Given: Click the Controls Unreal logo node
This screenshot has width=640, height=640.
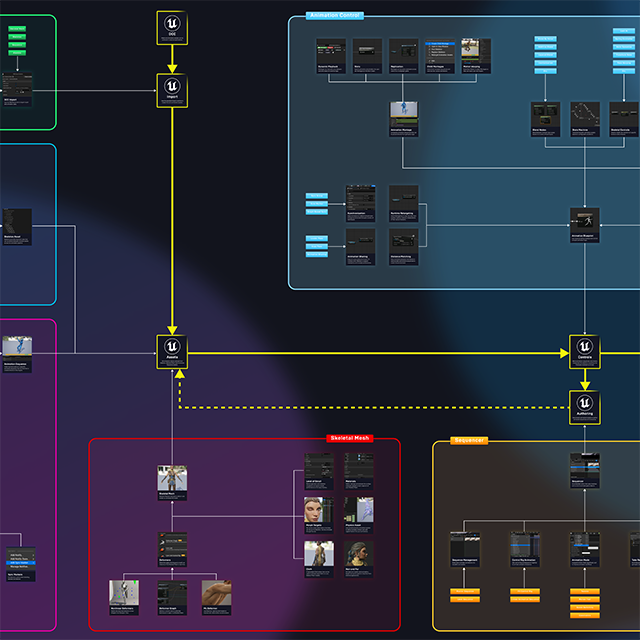Looking at the screenshot, I should click(585, 352).
